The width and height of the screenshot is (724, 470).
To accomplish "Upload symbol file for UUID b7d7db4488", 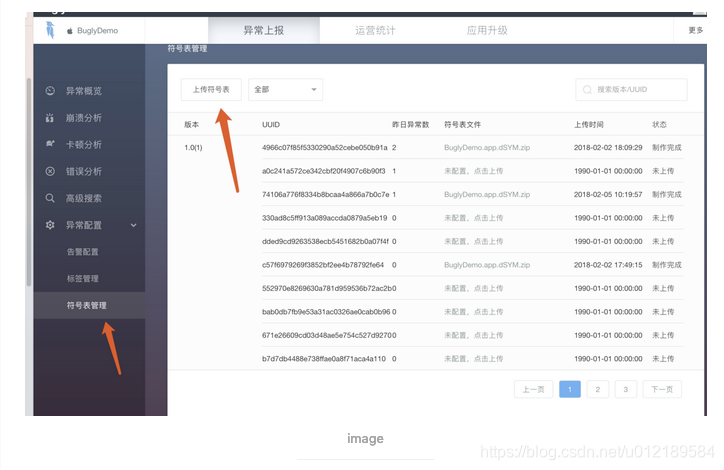I will pyautogui.click(x=473, y=359).
